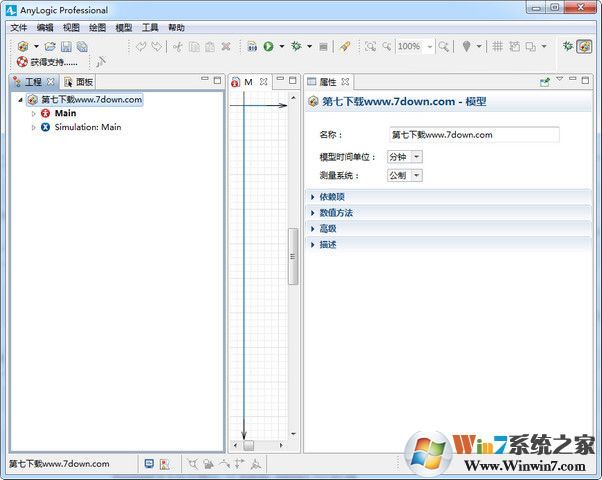Click the Save All icon
This screenshot has height=480, width=602.
pyautogui.click(x=82, y=46)
